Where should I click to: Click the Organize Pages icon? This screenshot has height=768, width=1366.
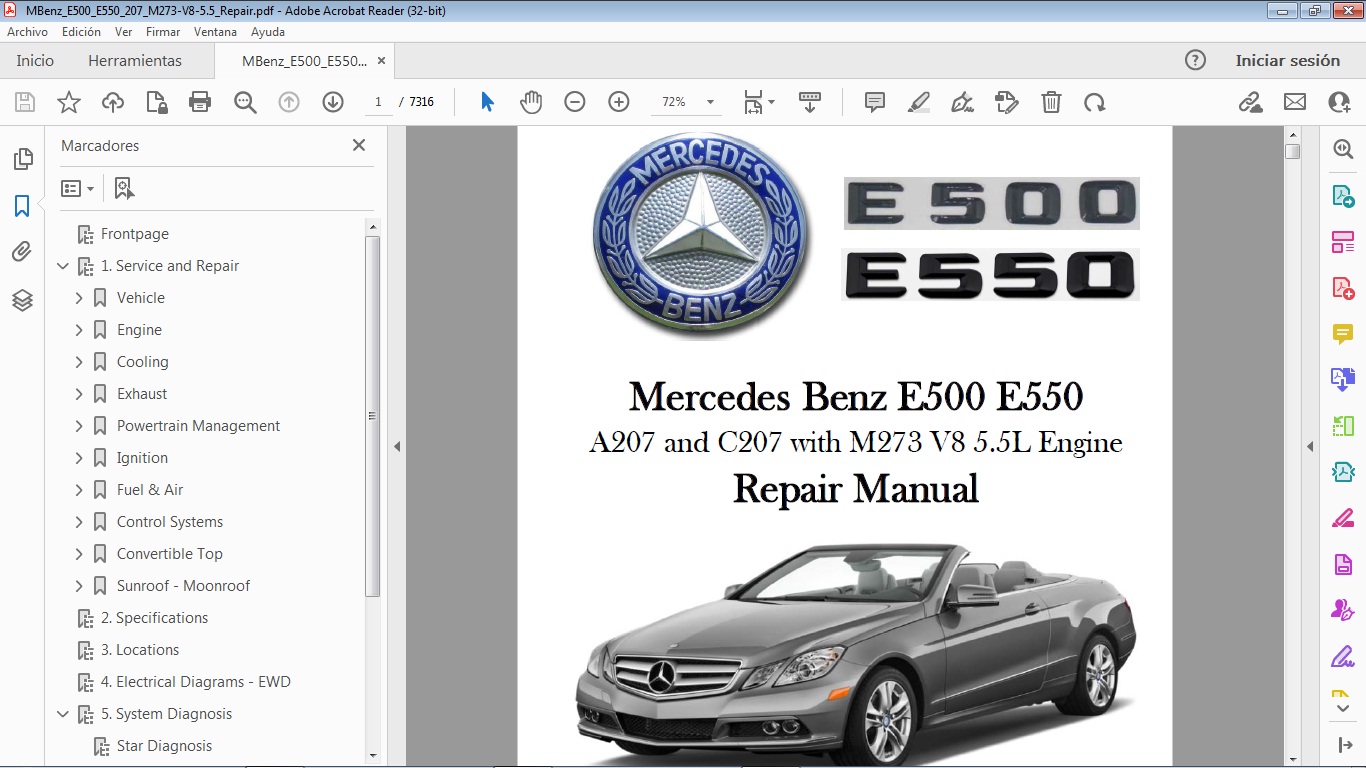1343,241
